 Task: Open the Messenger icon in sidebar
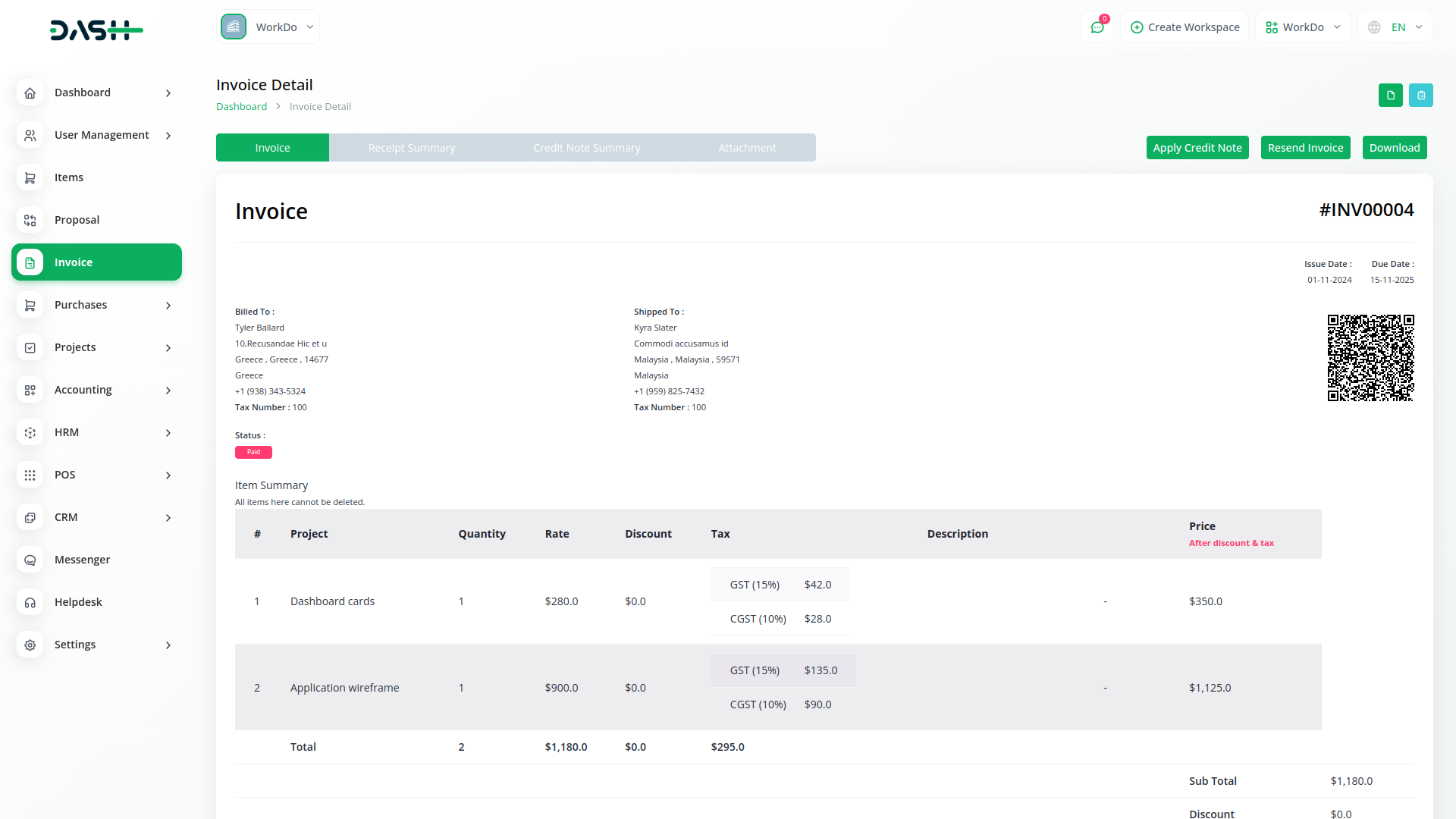[30, 560]
